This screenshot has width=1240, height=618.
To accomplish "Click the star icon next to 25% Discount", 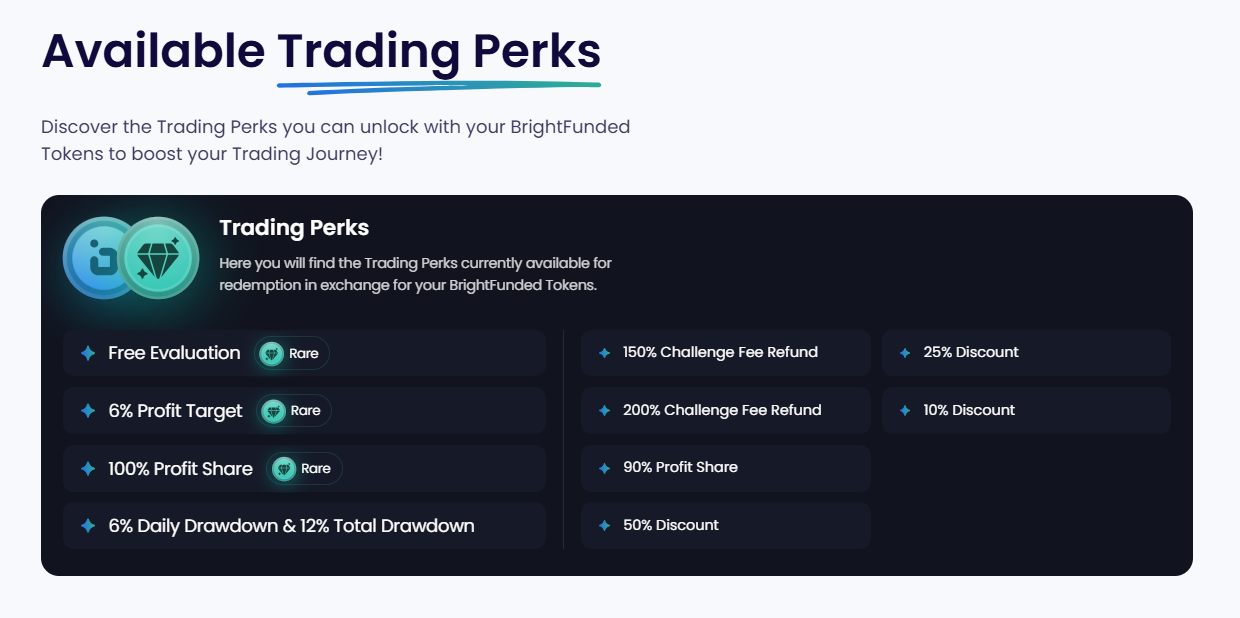I will (x=905, y=353).
